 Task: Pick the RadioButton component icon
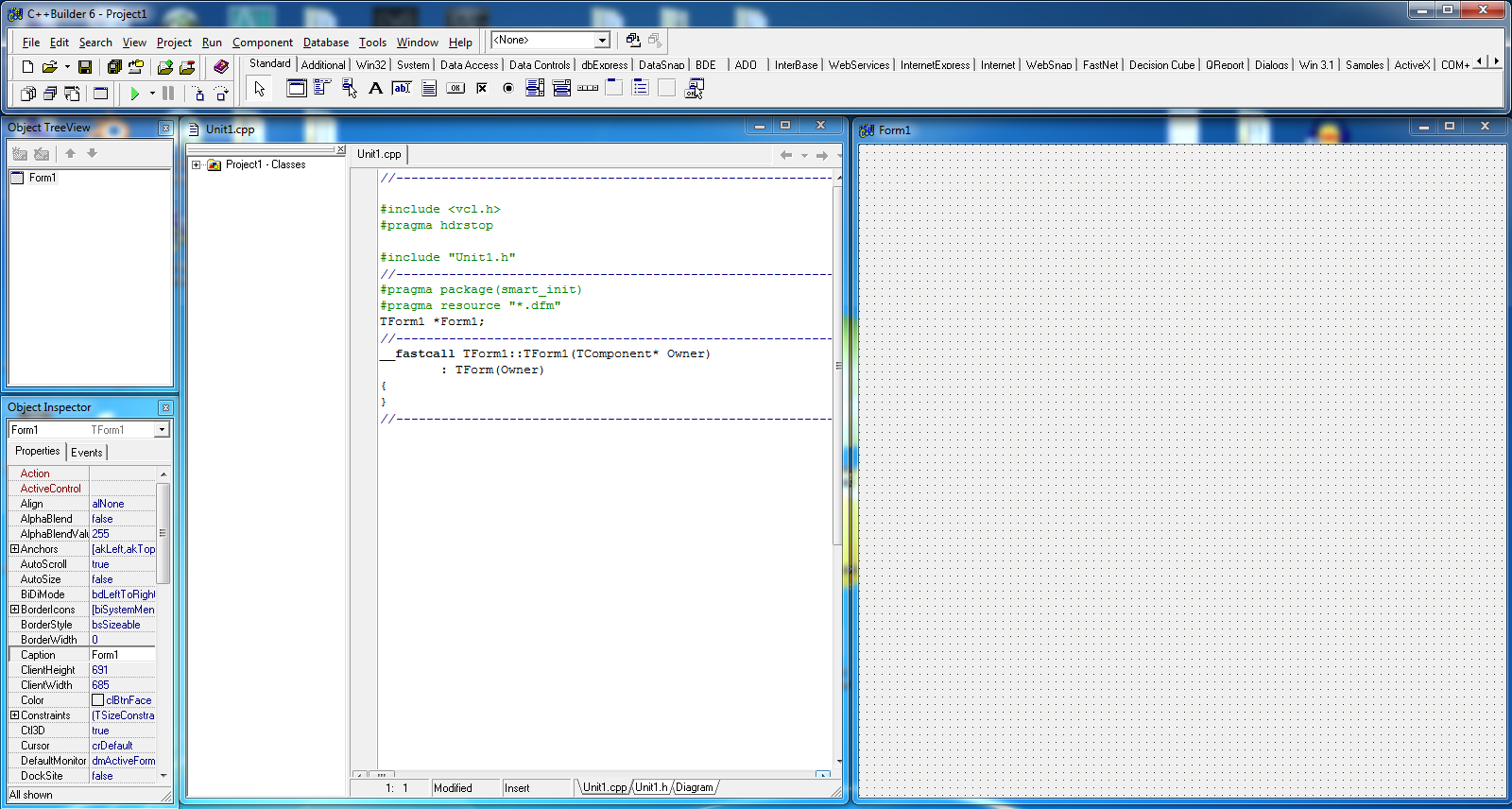click(507, 88)
